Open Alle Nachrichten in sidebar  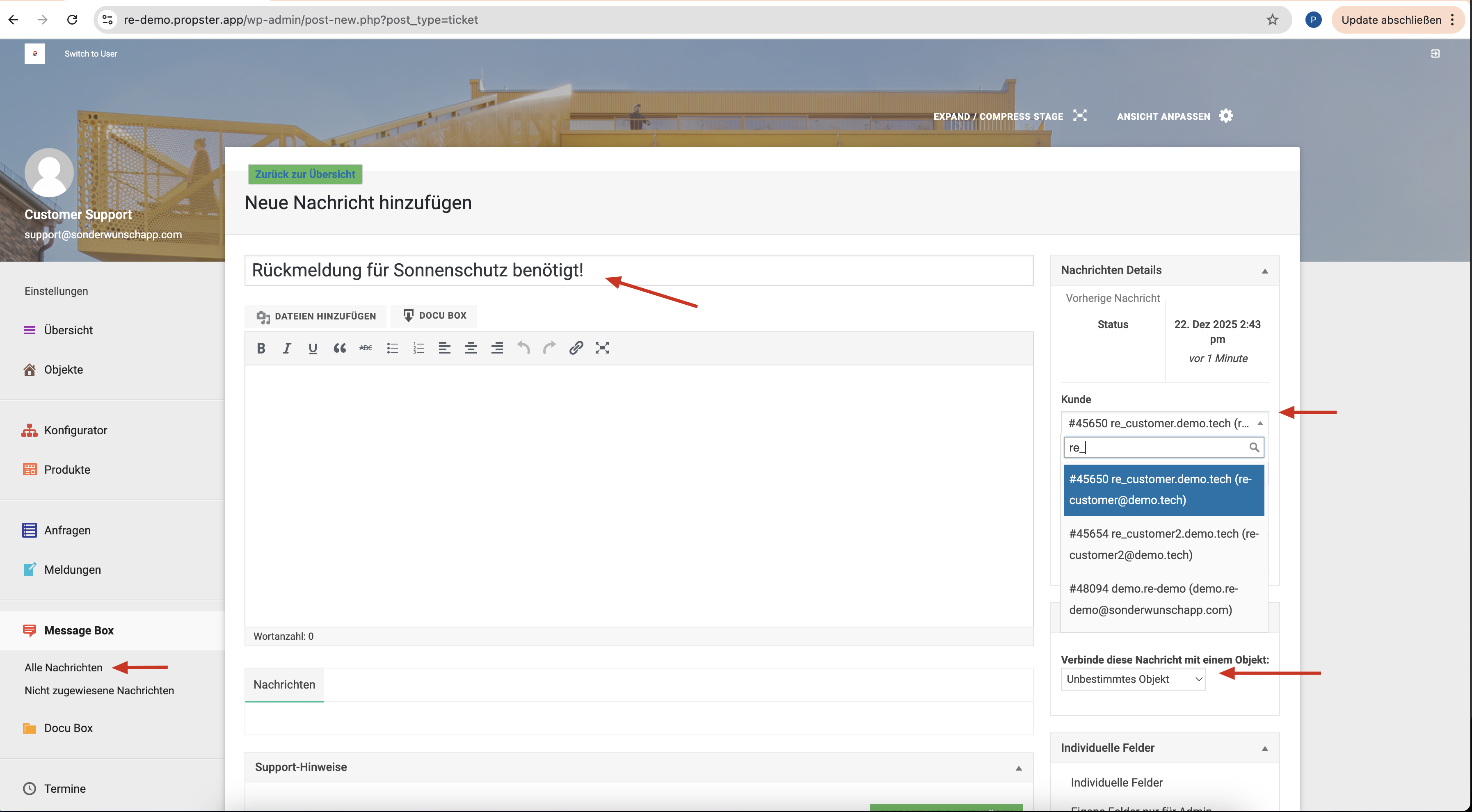click(x=64, y=668)
